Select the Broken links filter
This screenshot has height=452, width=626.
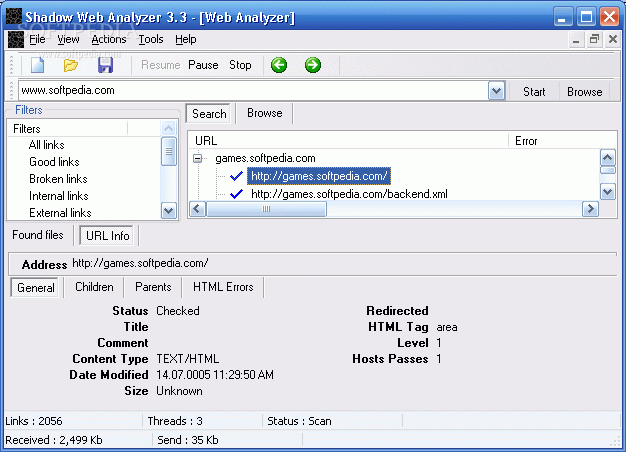(x=58, y=179)
